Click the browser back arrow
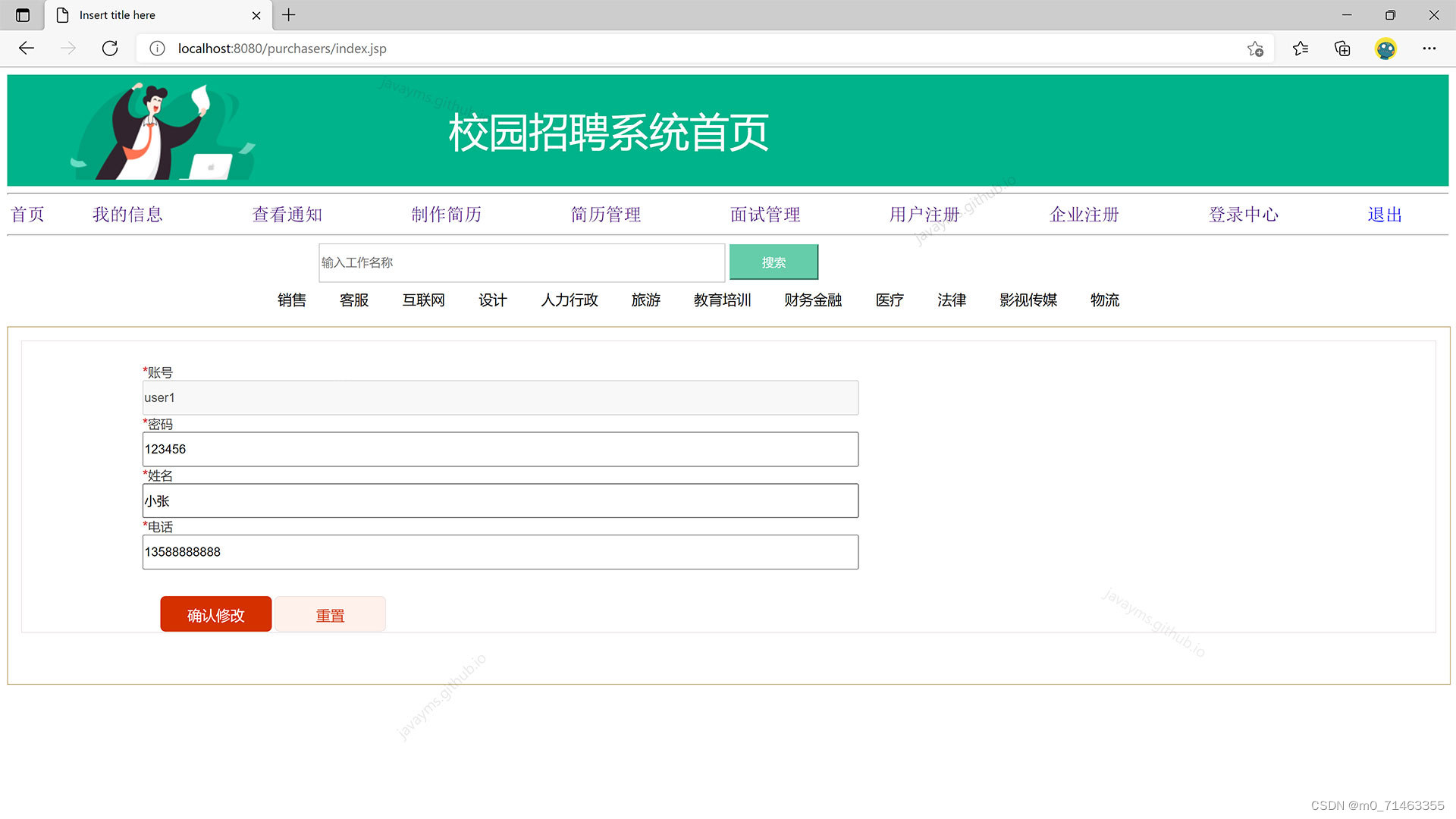This screenshot has width=1456, height=819. pyautogui.click(x=27, y=49)
